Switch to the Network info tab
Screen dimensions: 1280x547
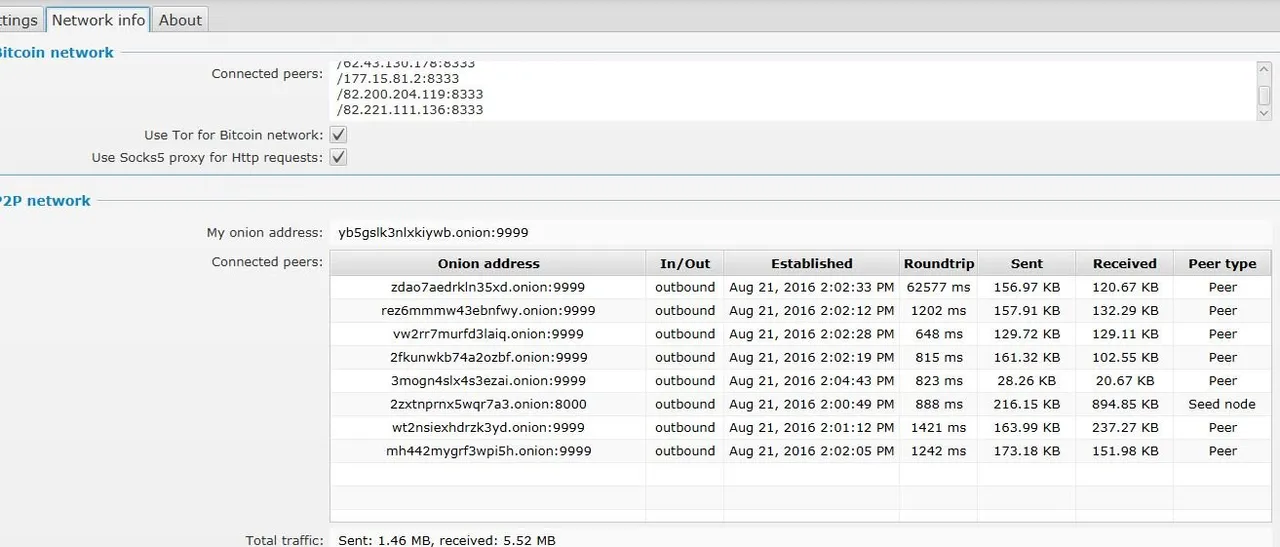pyautogui.click(x=99, y=20)
